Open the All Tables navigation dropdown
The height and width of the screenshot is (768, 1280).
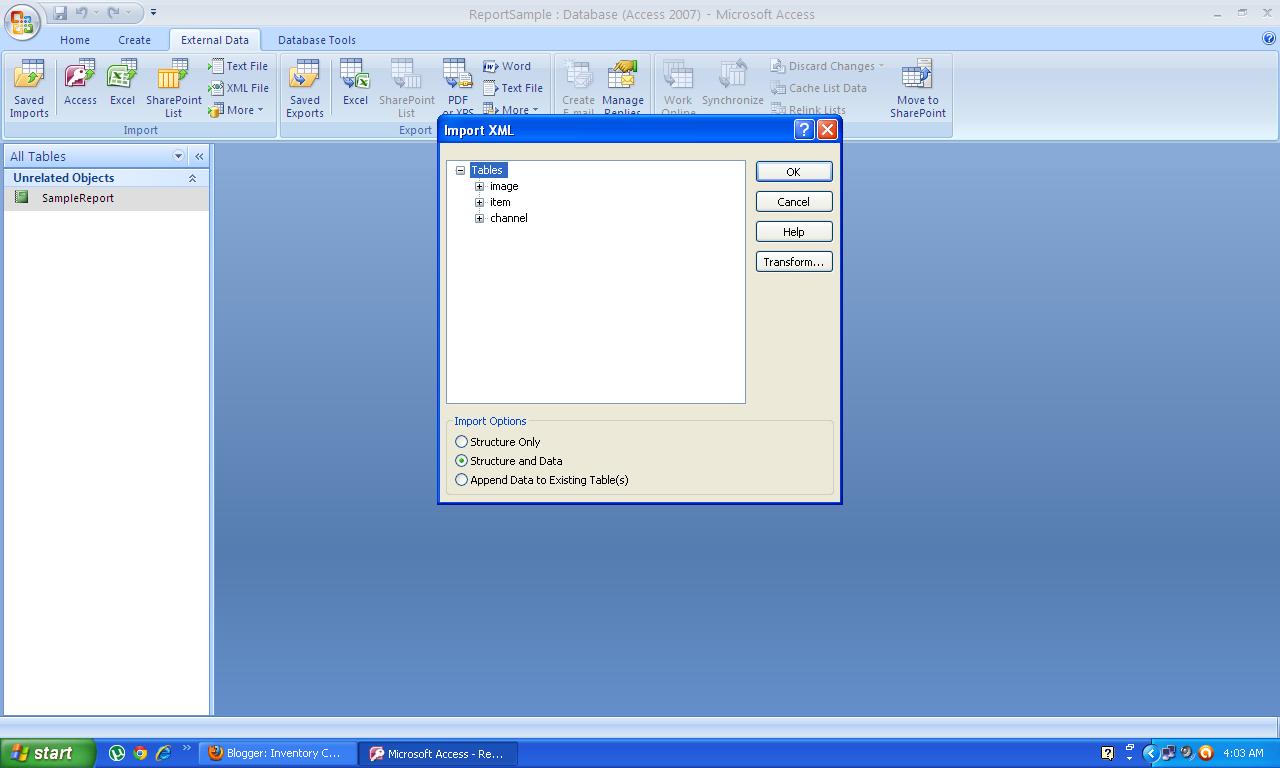pos(178,156)
